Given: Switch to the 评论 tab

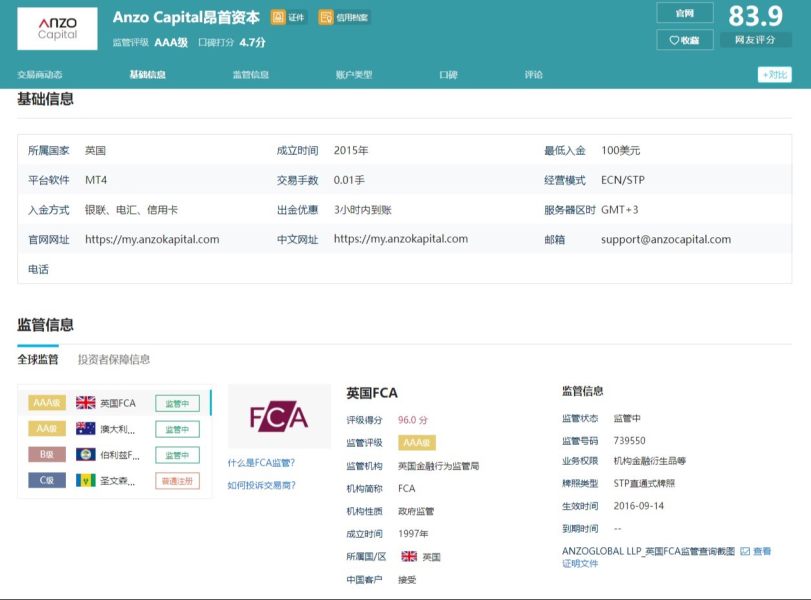Looking at the screenshot, I should (534, 74).
